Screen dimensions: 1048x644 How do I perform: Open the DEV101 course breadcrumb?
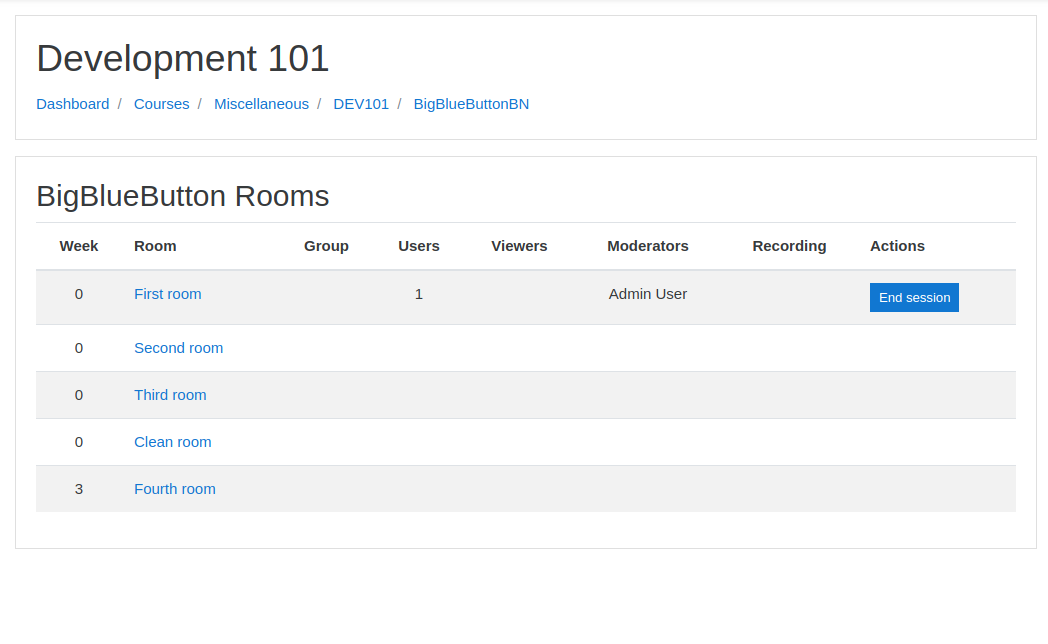pos(361,104)
